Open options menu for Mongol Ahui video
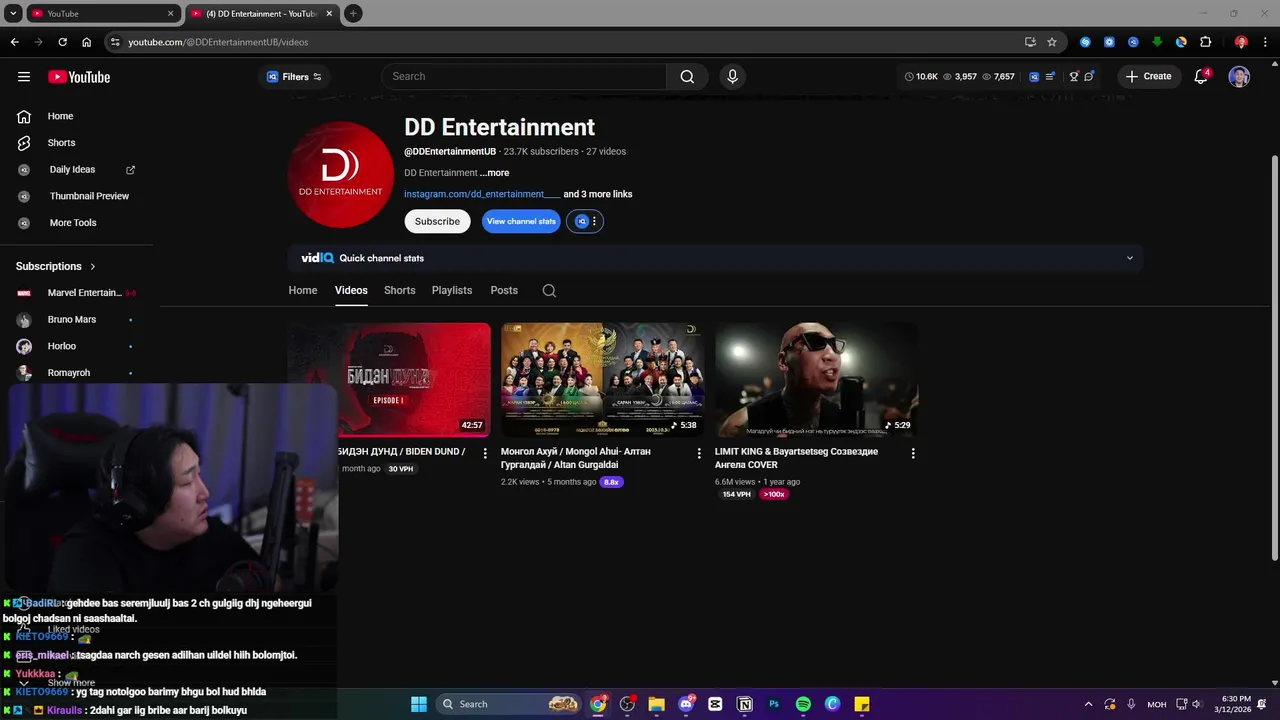This screenshot has width=1280, height=720. tap(699, 453)
